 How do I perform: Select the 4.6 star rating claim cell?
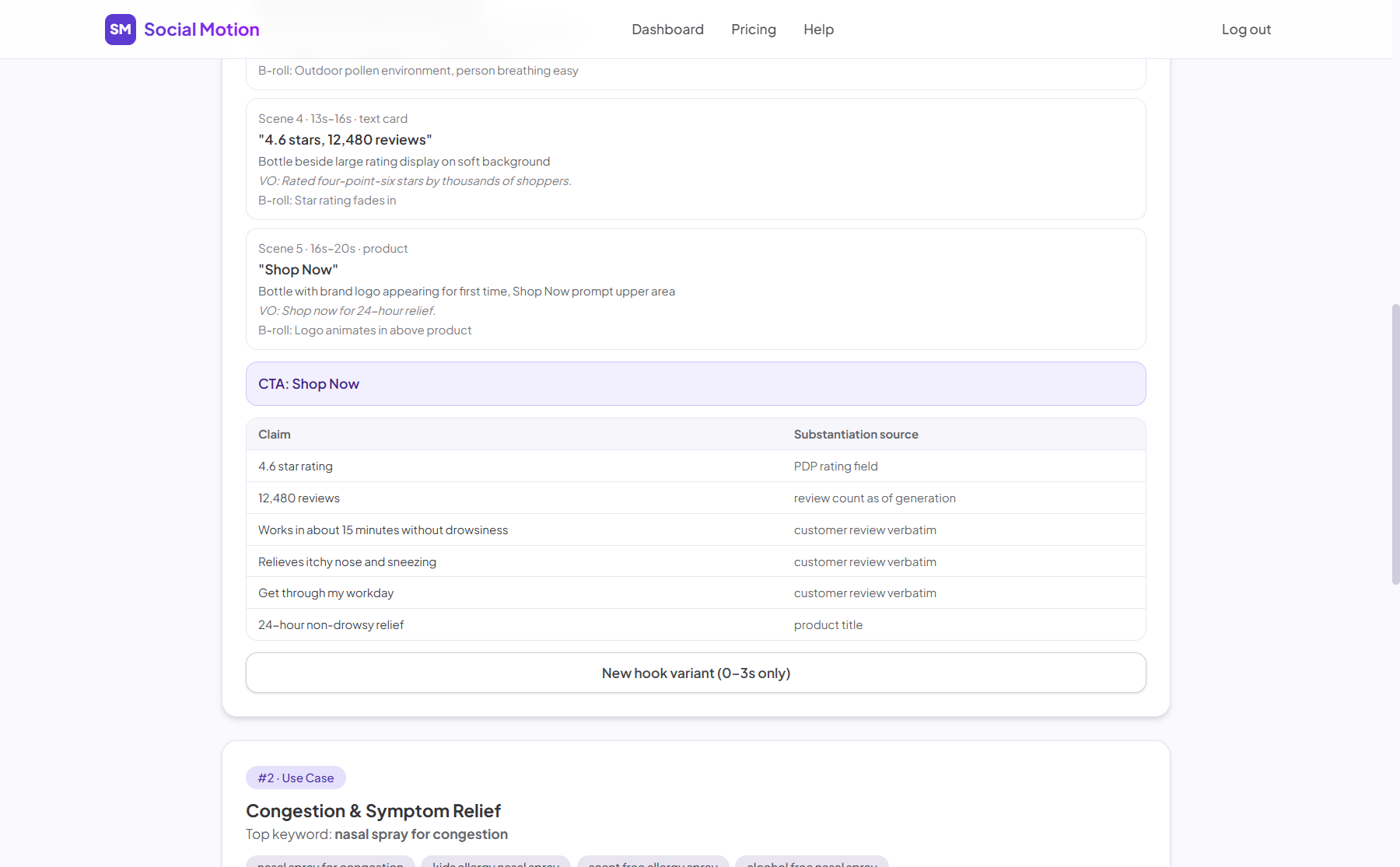click(x=296, y=467)
